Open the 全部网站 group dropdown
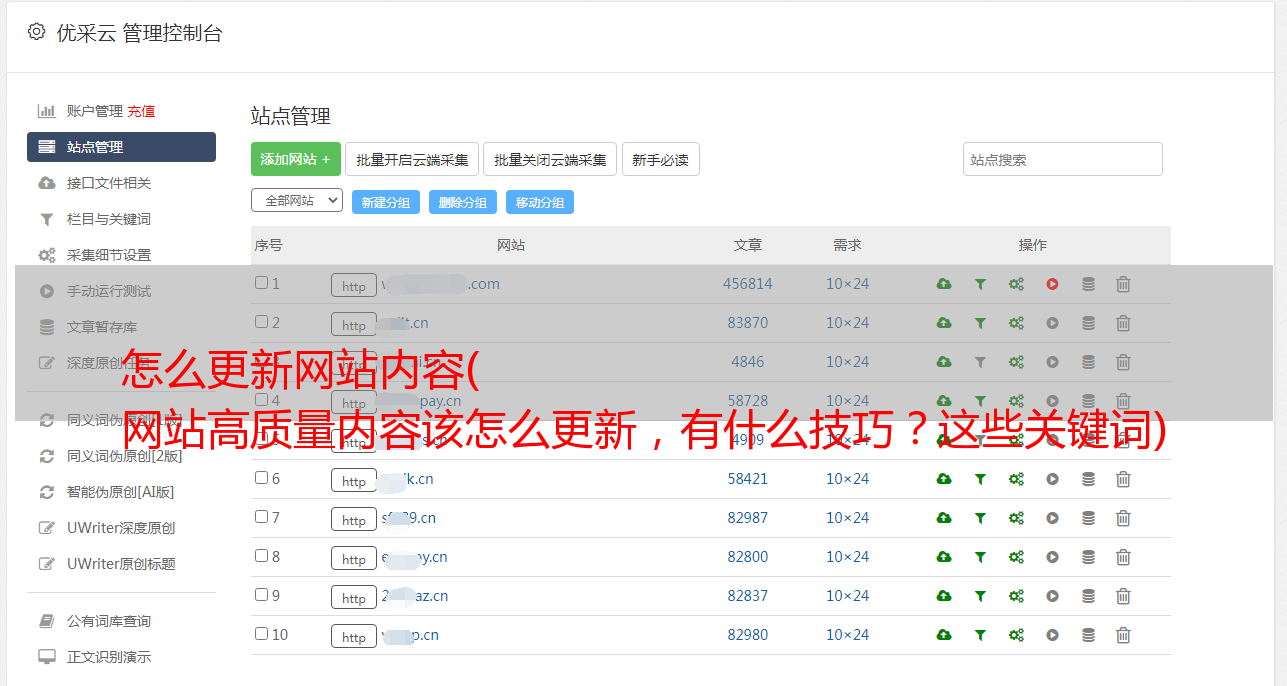This screenshot has height=686, width=1287. point(297,201)
